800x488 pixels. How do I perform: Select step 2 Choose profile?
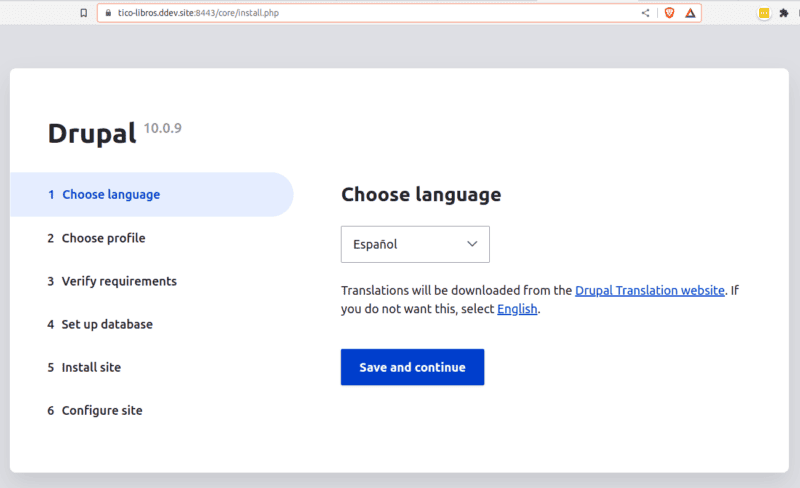point(96,238)
